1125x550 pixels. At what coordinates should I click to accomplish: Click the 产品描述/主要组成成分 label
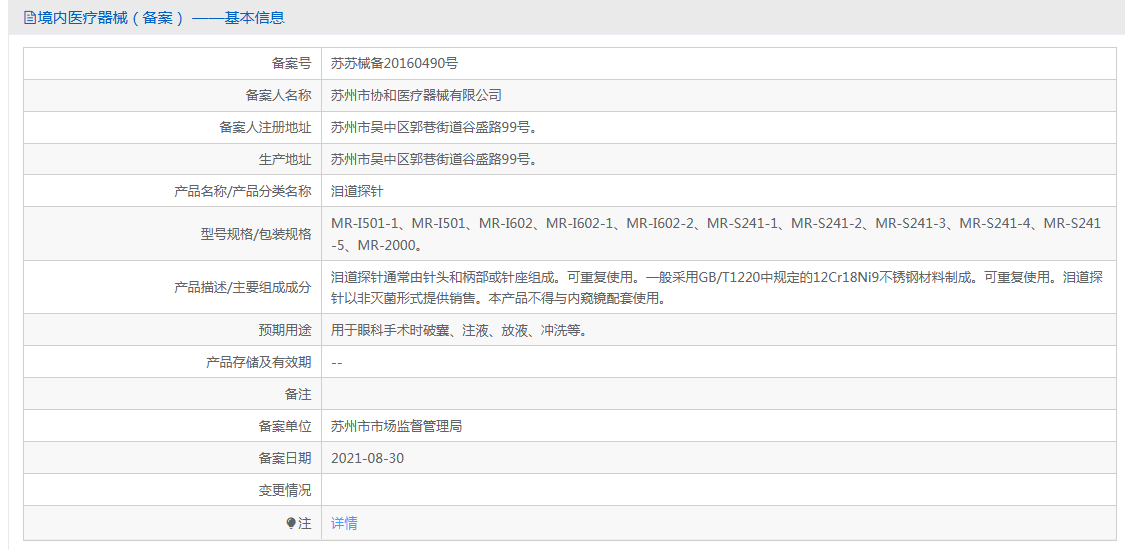(x=243, y=288)
